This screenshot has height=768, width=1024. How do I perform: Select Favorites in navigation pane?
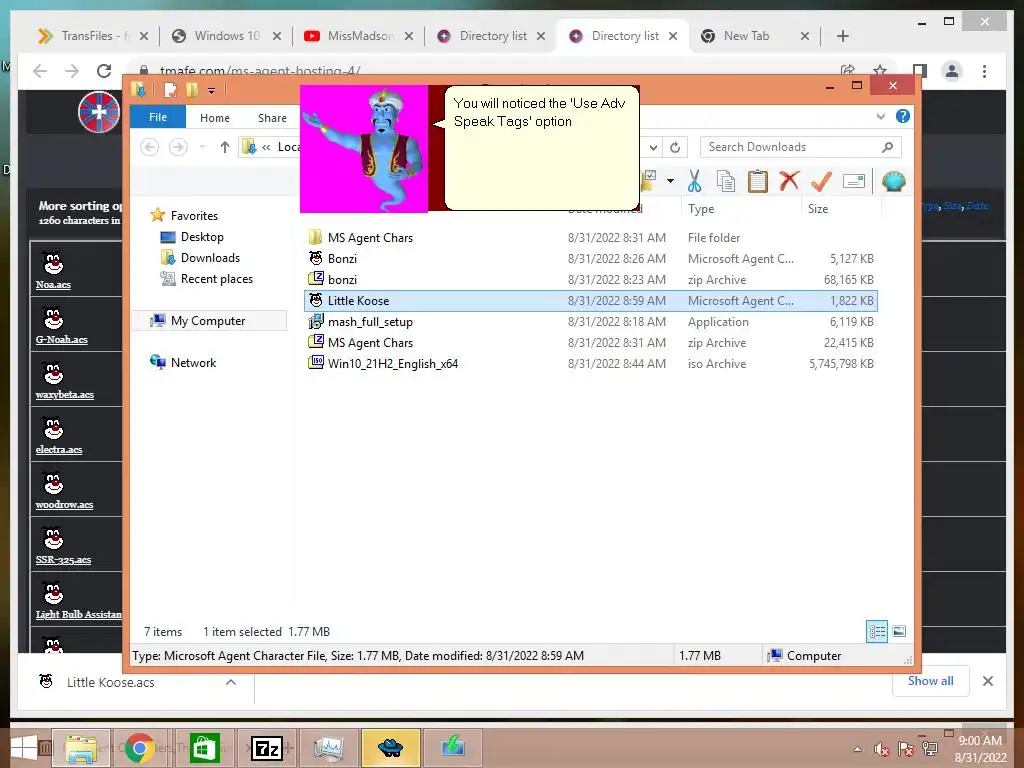click(194, 216)
